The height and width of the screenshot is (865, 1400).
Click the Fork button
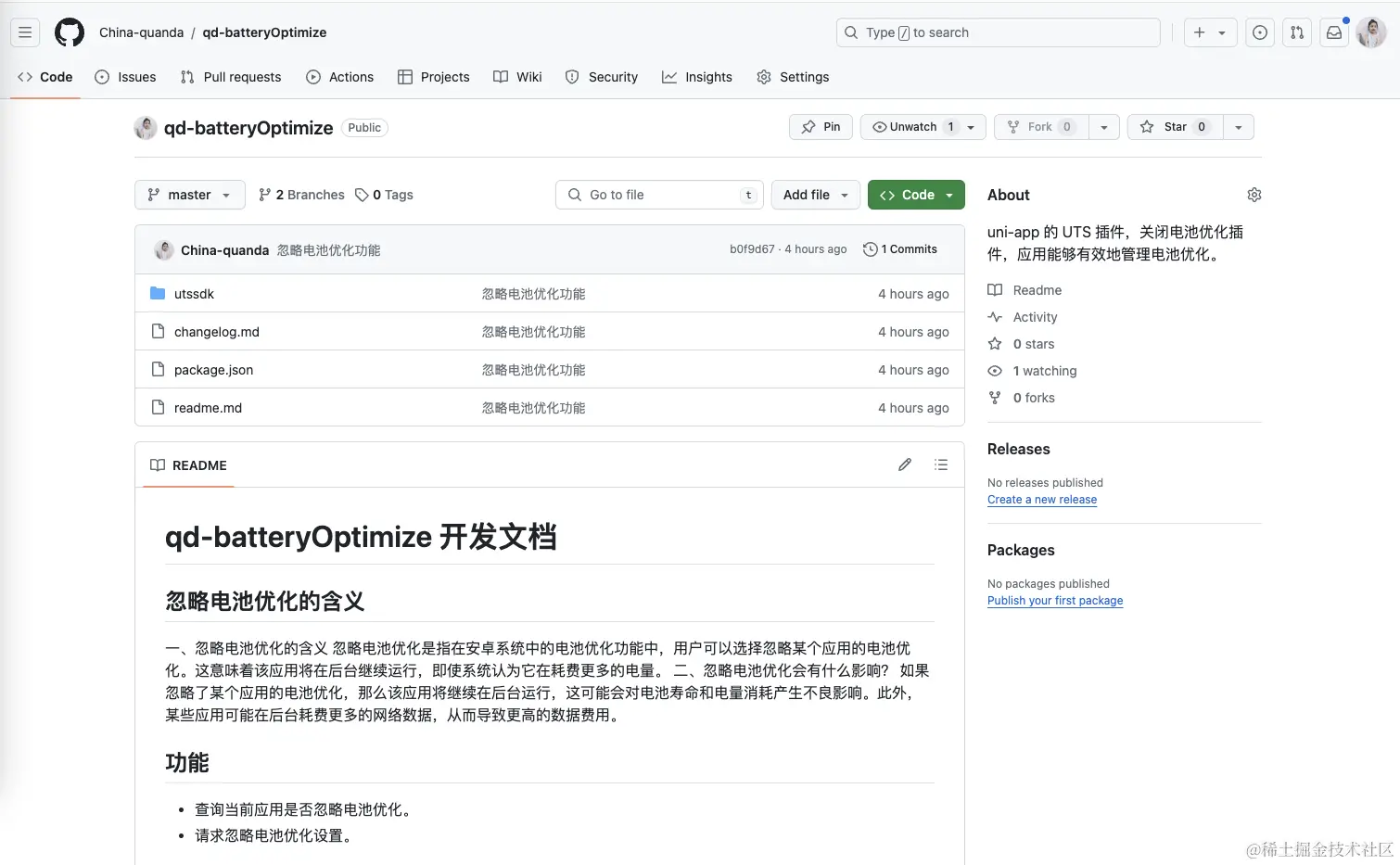pyautogui.click(x=1040, y=127)
